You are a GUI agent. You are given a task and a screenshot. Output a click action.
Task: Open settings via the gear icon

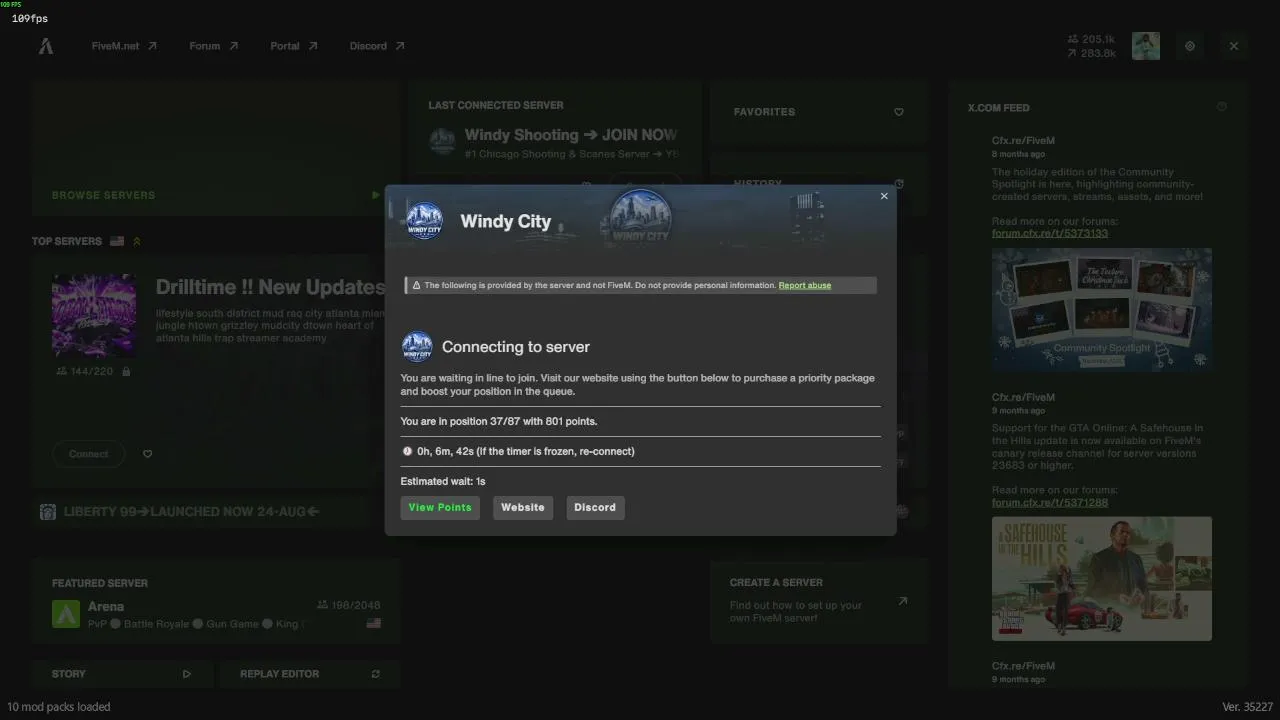(x=1190, y=46)
